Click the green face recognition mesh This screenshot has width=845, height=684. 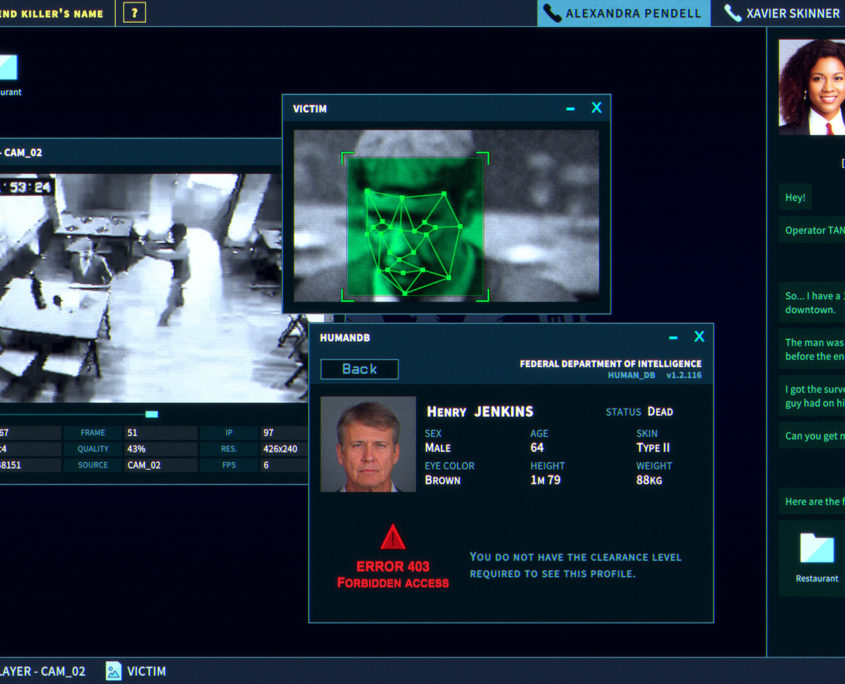pos(413,232)
